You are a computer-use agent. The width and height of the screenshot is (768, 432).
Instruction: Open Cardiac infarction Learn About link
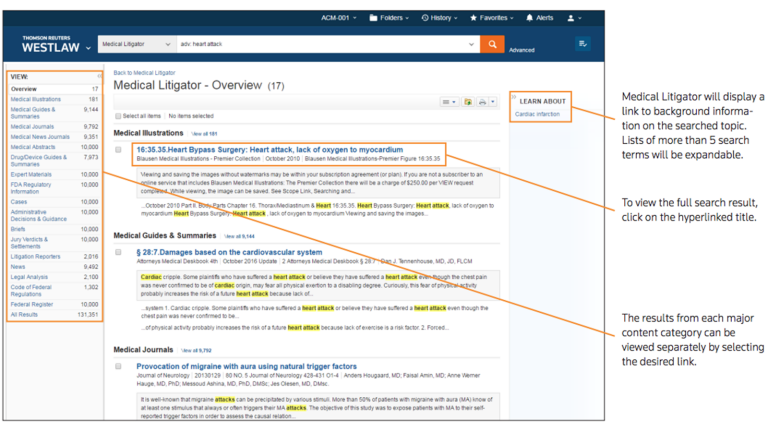point(537,114)
